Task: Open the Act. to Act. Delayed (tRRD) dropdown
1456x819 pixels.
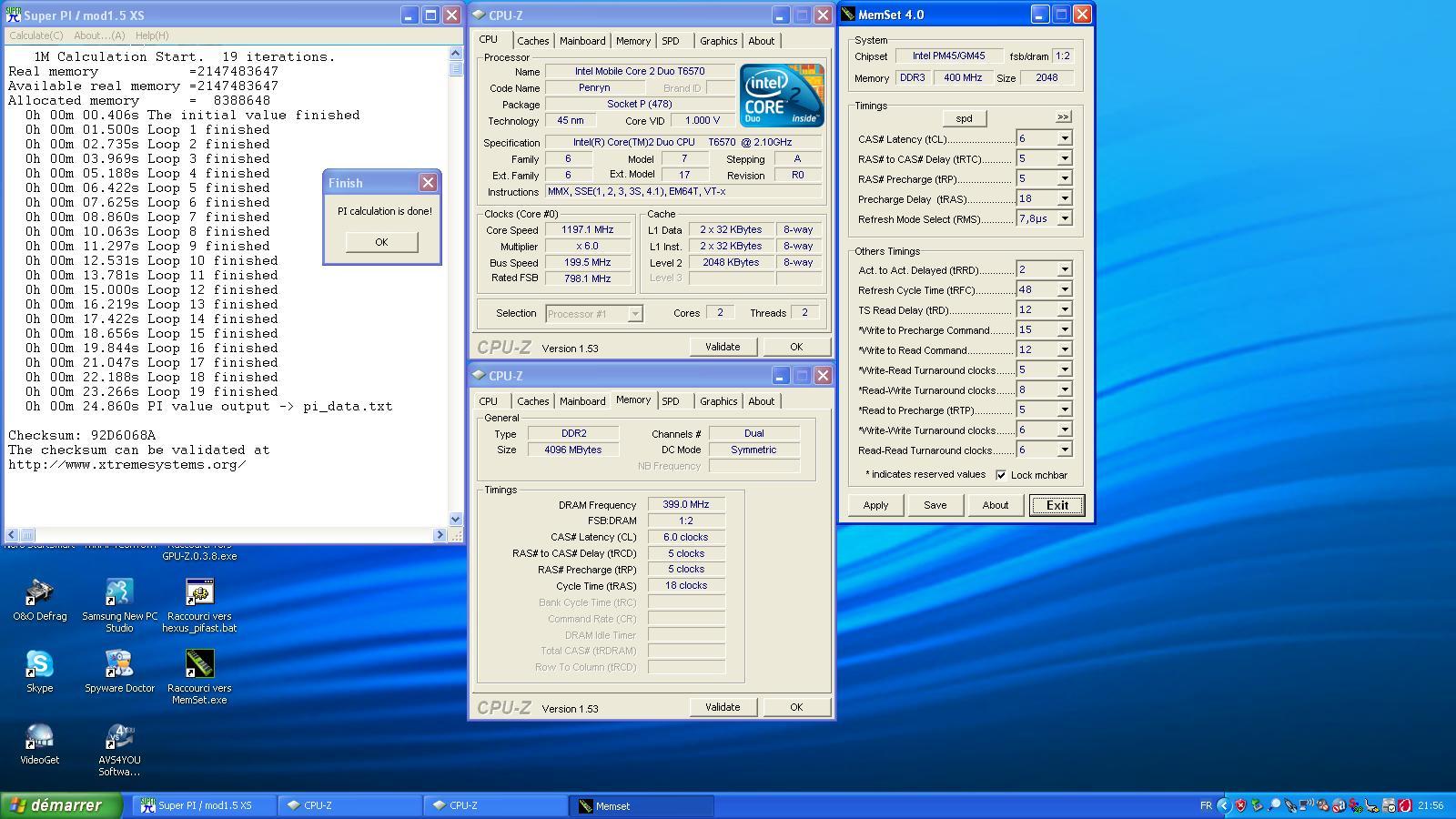Action: [1064, 269]
